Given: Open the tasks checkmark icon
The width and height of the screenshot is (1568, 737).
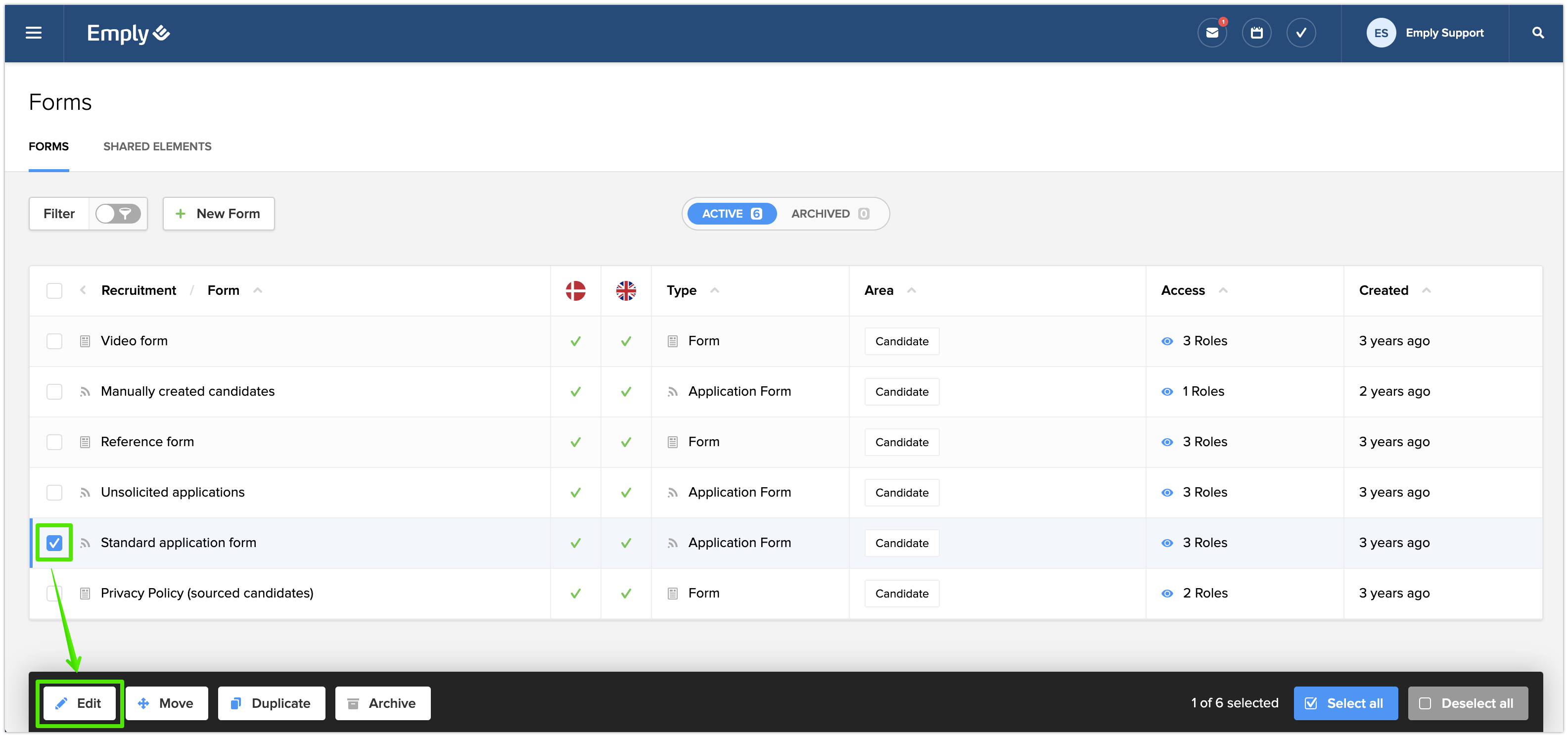Looking at the screenshot, I should coord(1301,33).
